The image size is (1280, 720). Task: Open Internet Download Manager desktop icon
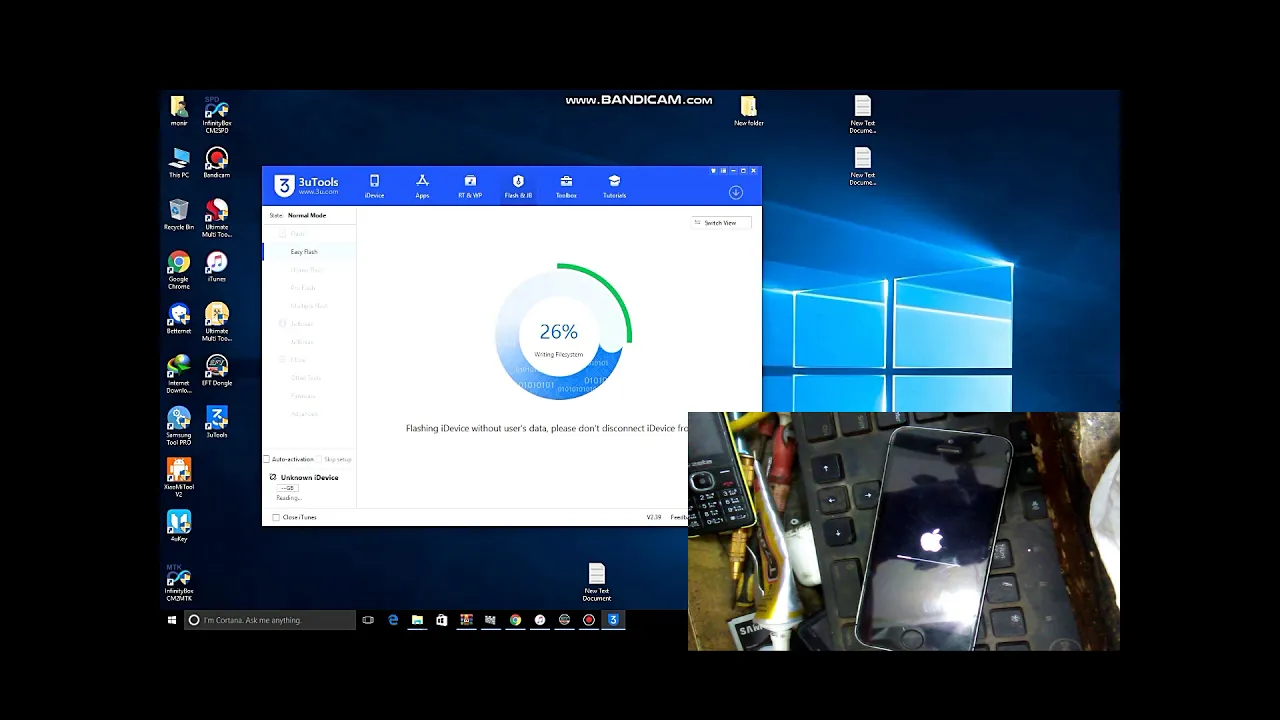click(x=179, y=374)
